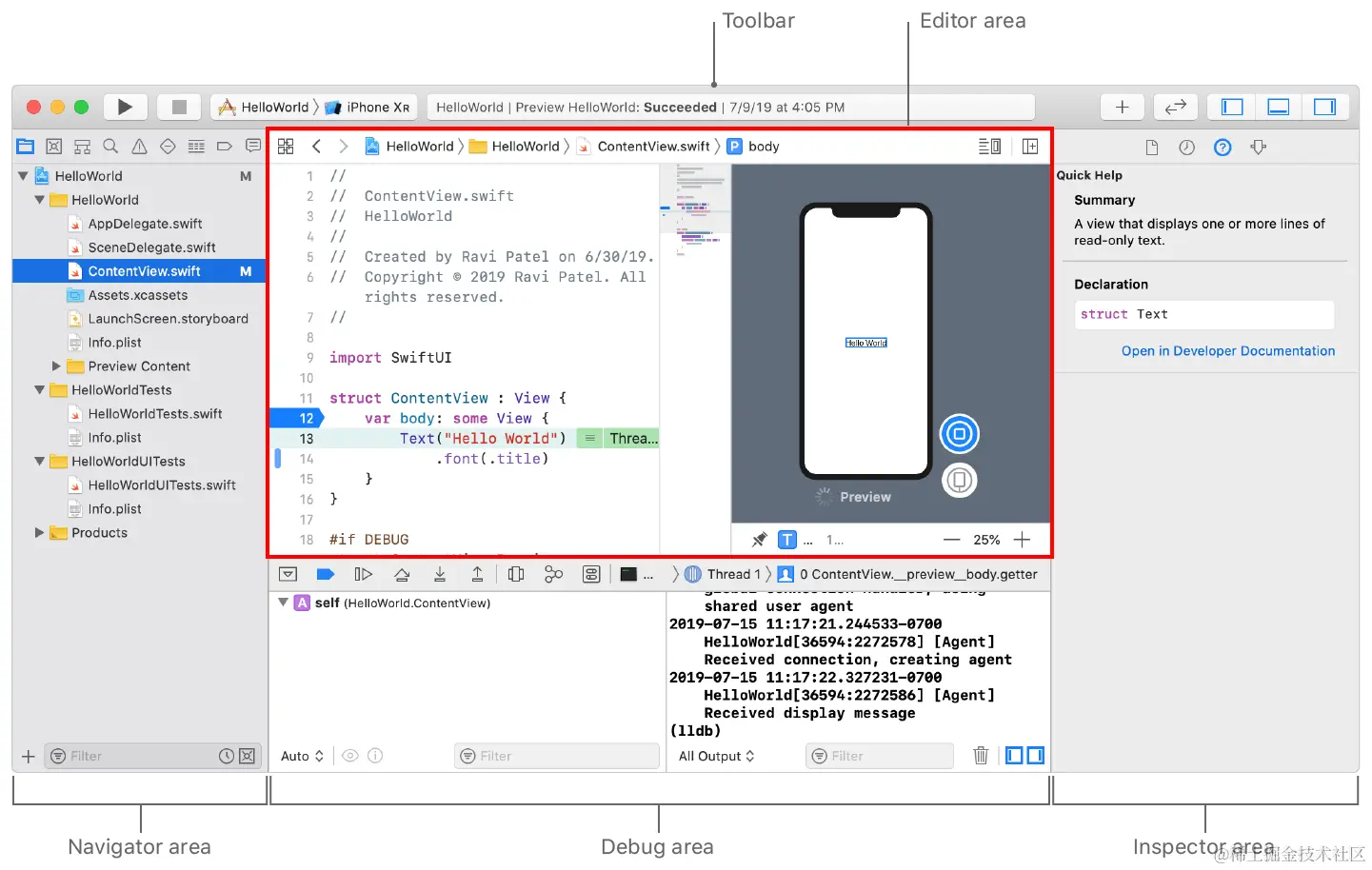Viewport: 1372px width, 870px height.
Task: Stop the running app
Action: [179, 107]
